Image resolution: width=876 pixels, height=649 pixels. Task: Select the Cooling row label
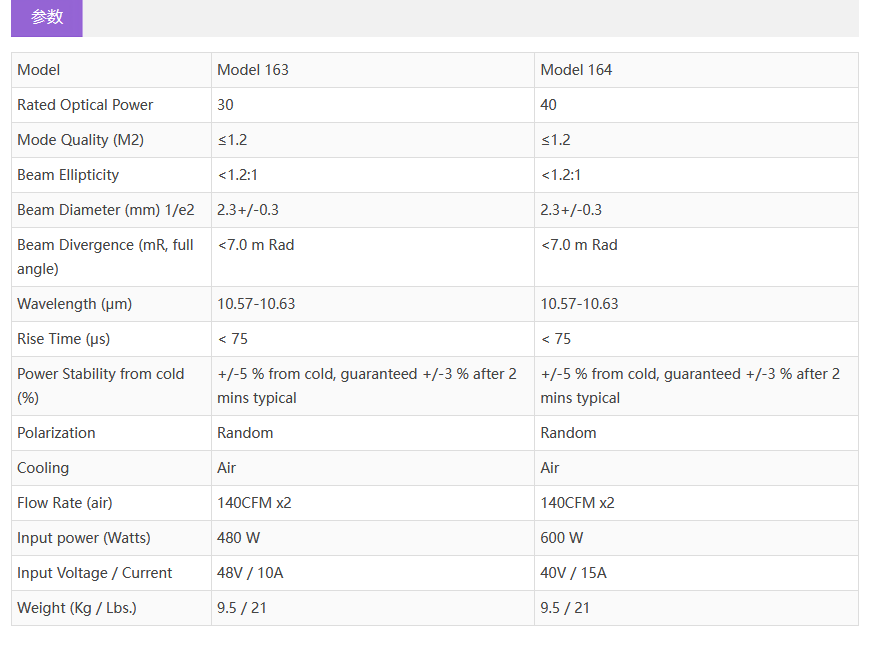coord(43,468)
